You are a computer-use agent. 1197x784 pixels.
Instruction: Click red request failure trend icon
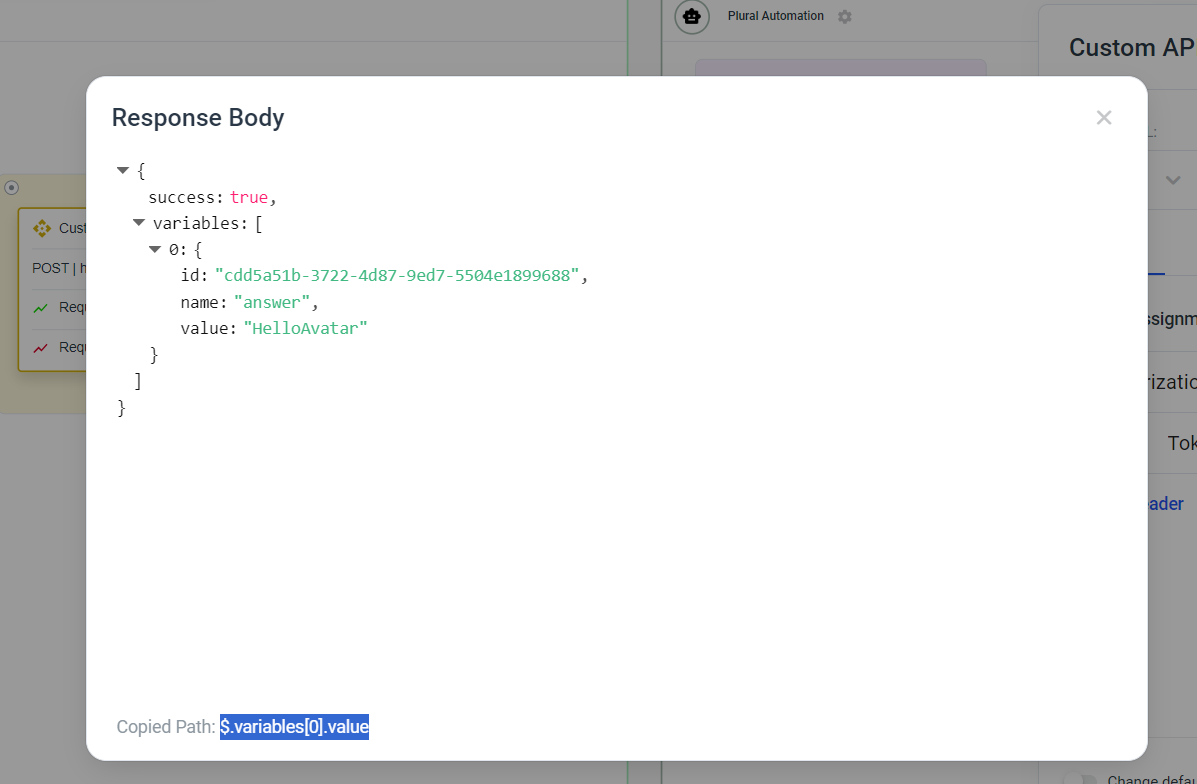[x=40, y=348]
